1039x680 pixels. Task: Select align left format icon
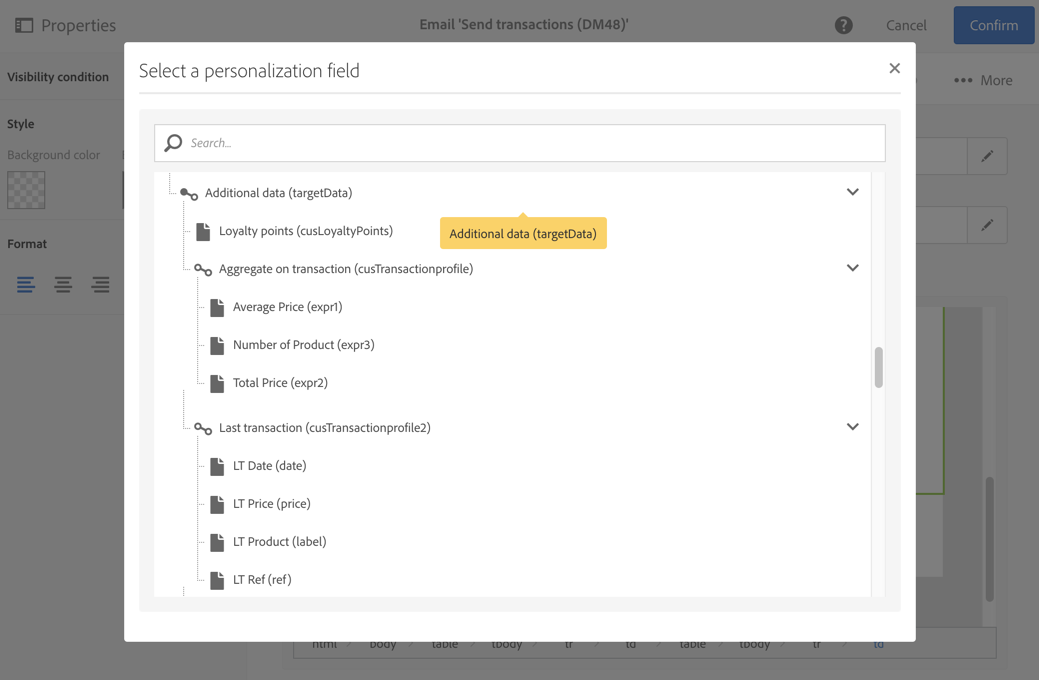tap(26, 285)
